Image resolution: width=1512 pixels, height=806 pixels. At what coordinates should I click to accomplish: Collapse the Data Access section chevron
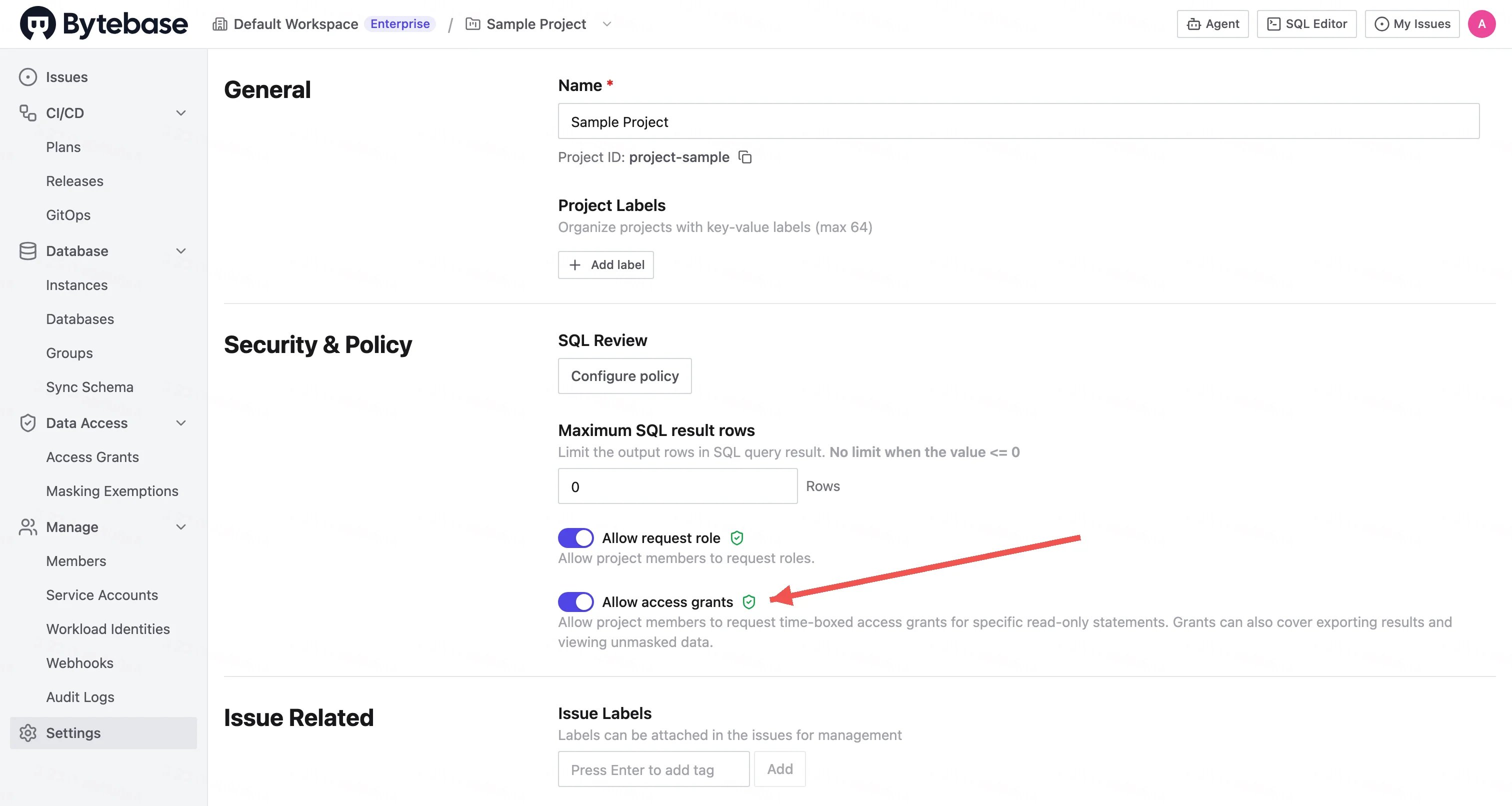pos(181,422)
